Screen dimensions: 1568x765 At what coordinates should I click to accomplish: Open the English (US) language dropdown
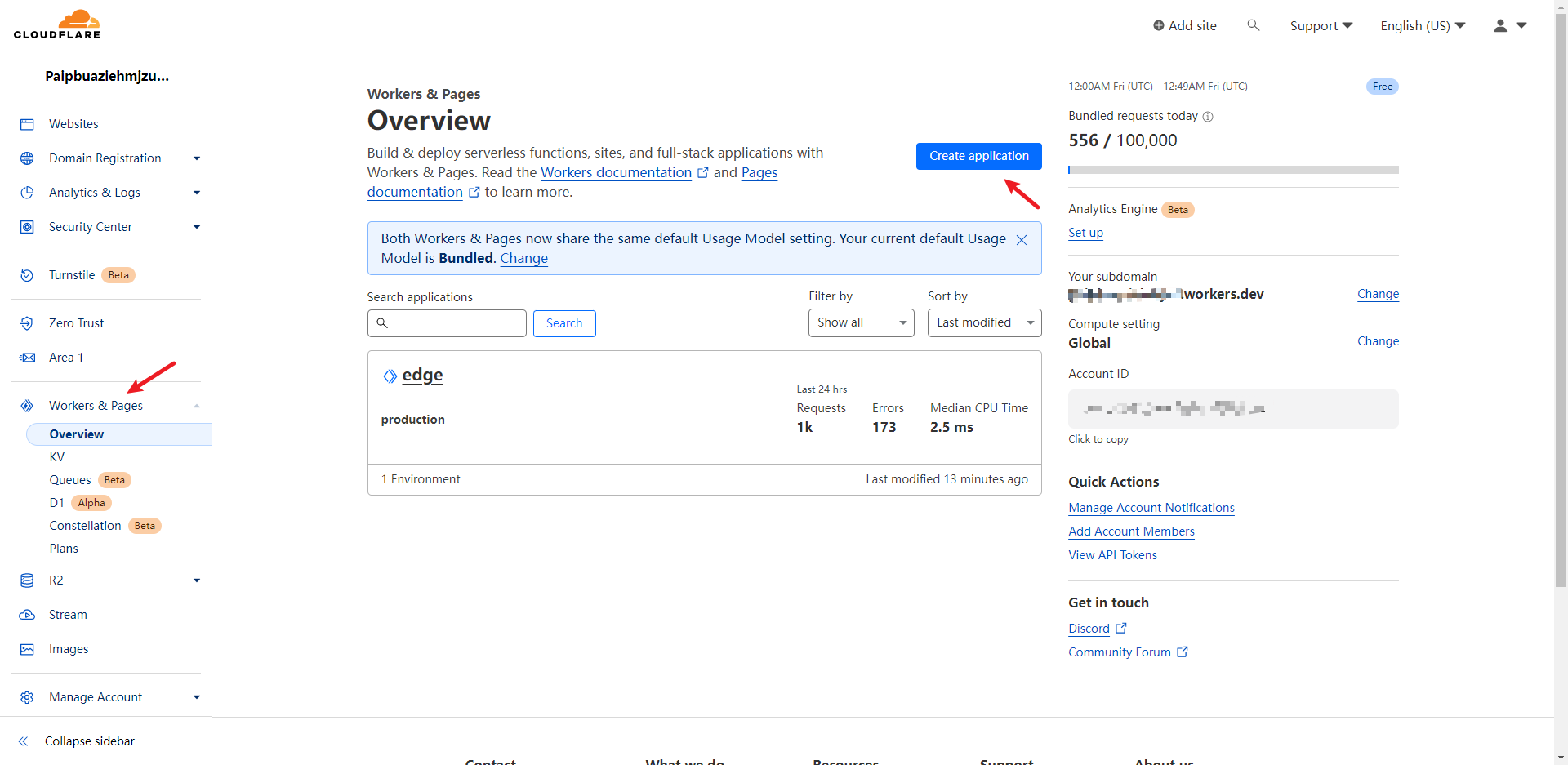pyautogui.click(x=1422, y=25)
